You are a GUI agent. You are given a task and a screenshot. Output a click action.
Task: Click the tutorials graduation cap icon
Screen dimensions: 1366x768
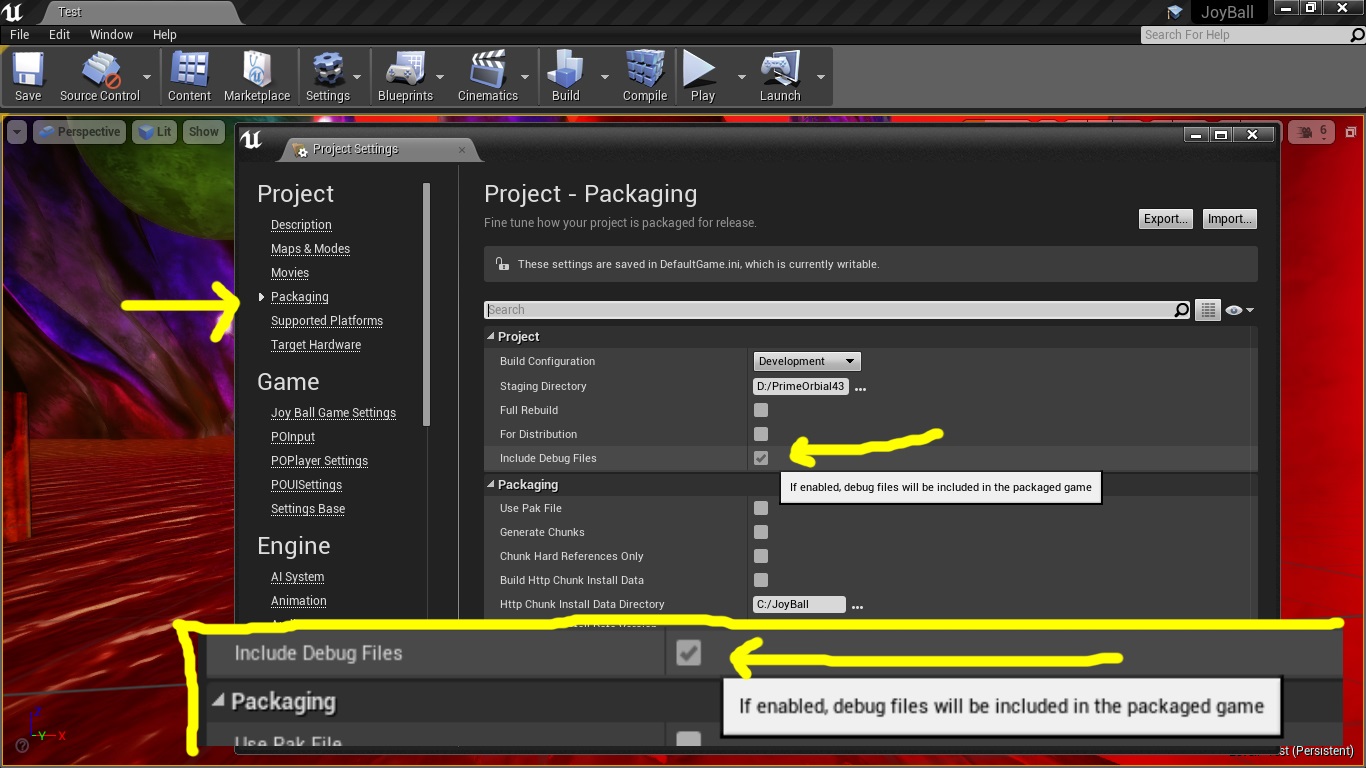(x=1175, y=12)
